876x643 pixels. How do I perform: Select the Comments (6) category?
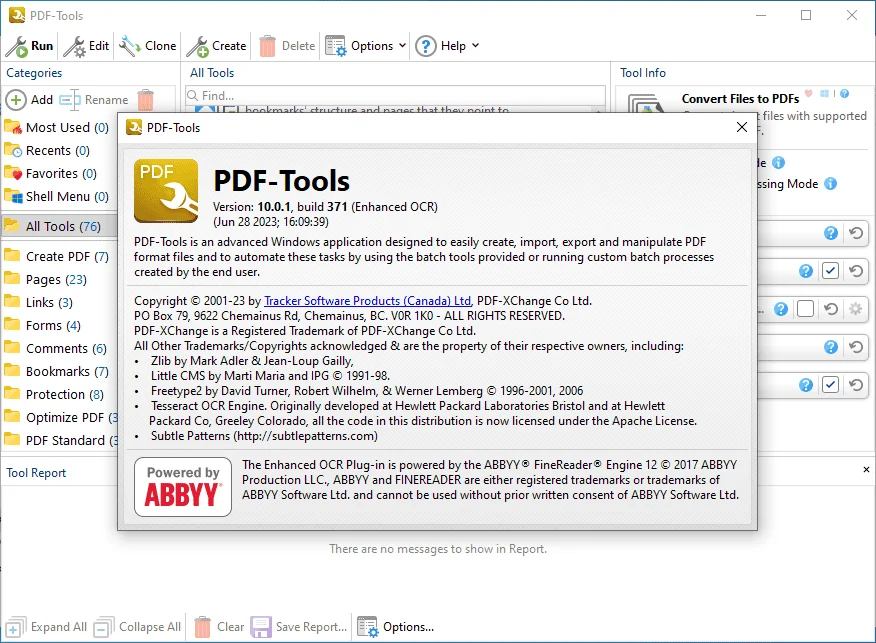point(56,349)
